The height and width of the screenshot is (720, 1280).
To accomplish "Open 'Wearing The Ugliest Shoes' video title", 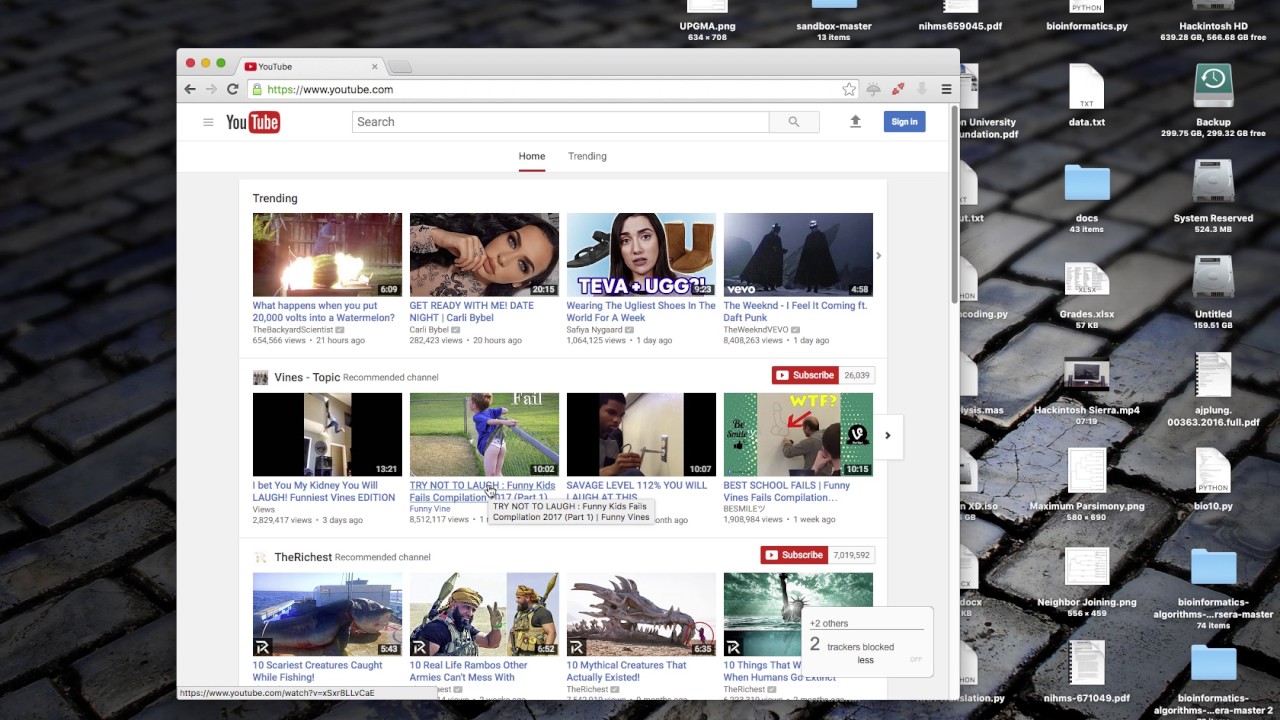I will point(641,312).
